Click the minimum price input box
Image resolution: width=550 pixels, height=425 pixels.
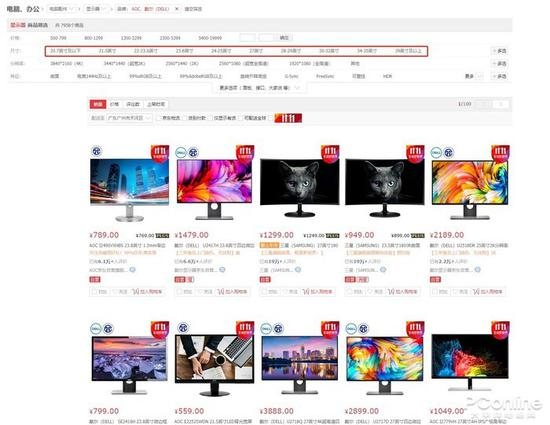(247, 38)
